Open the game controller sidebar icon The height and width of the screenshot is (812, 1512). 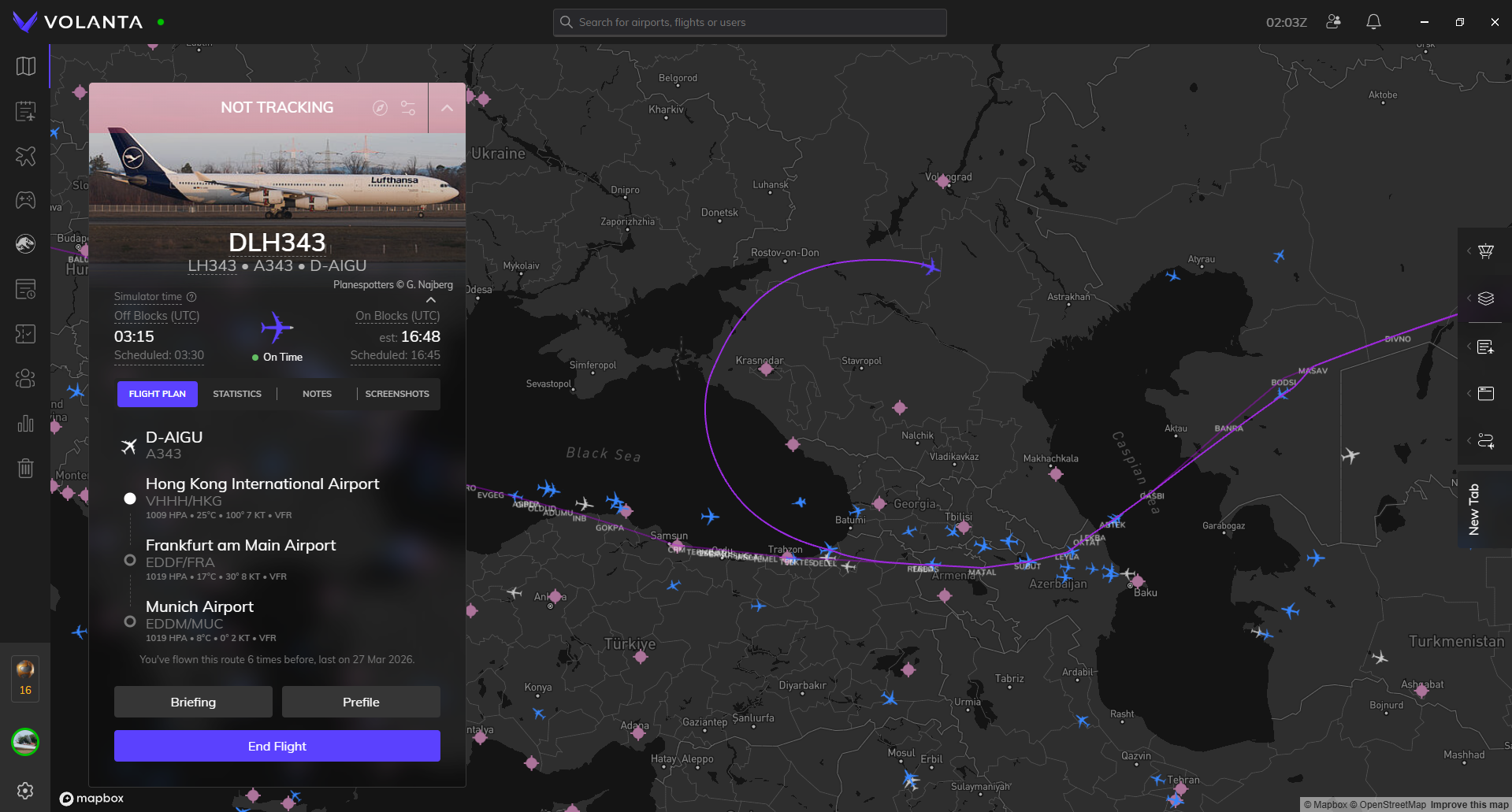click(x=25, y=200)
